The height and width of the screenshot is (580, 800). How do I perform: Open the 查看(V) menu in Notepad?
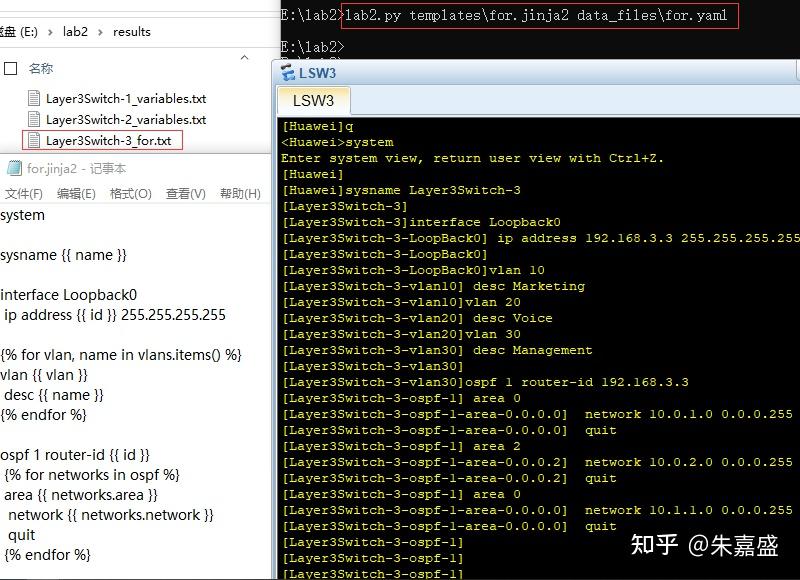(186, 194)
